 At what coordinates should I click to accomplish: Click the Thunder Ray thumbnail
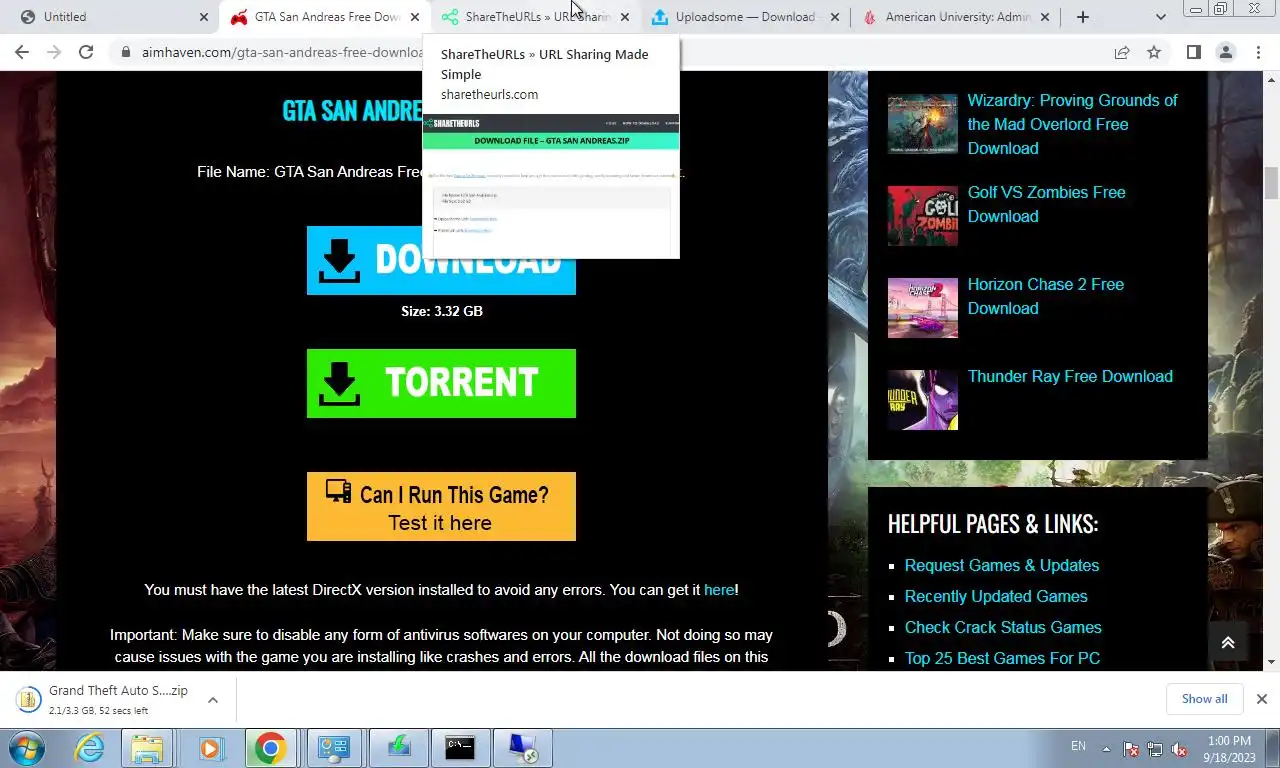click(922, 400)
